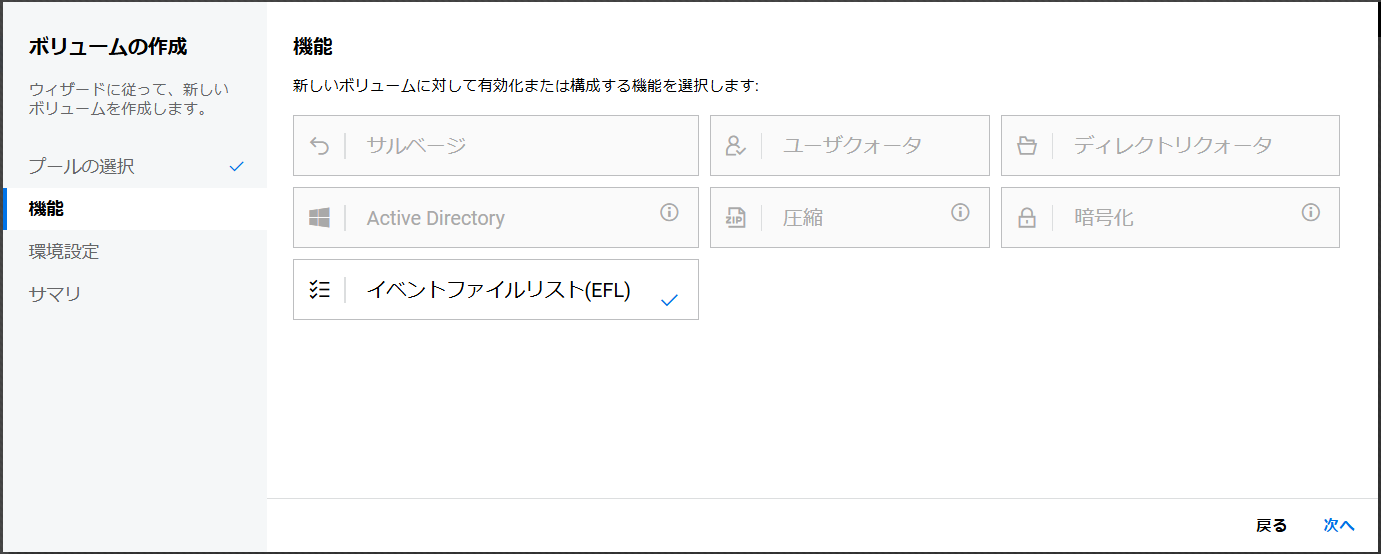The width and height of the screenshot is (1381, 554).
Task: Click the Event File List checklist icon
Action: (x=320, y=290)
